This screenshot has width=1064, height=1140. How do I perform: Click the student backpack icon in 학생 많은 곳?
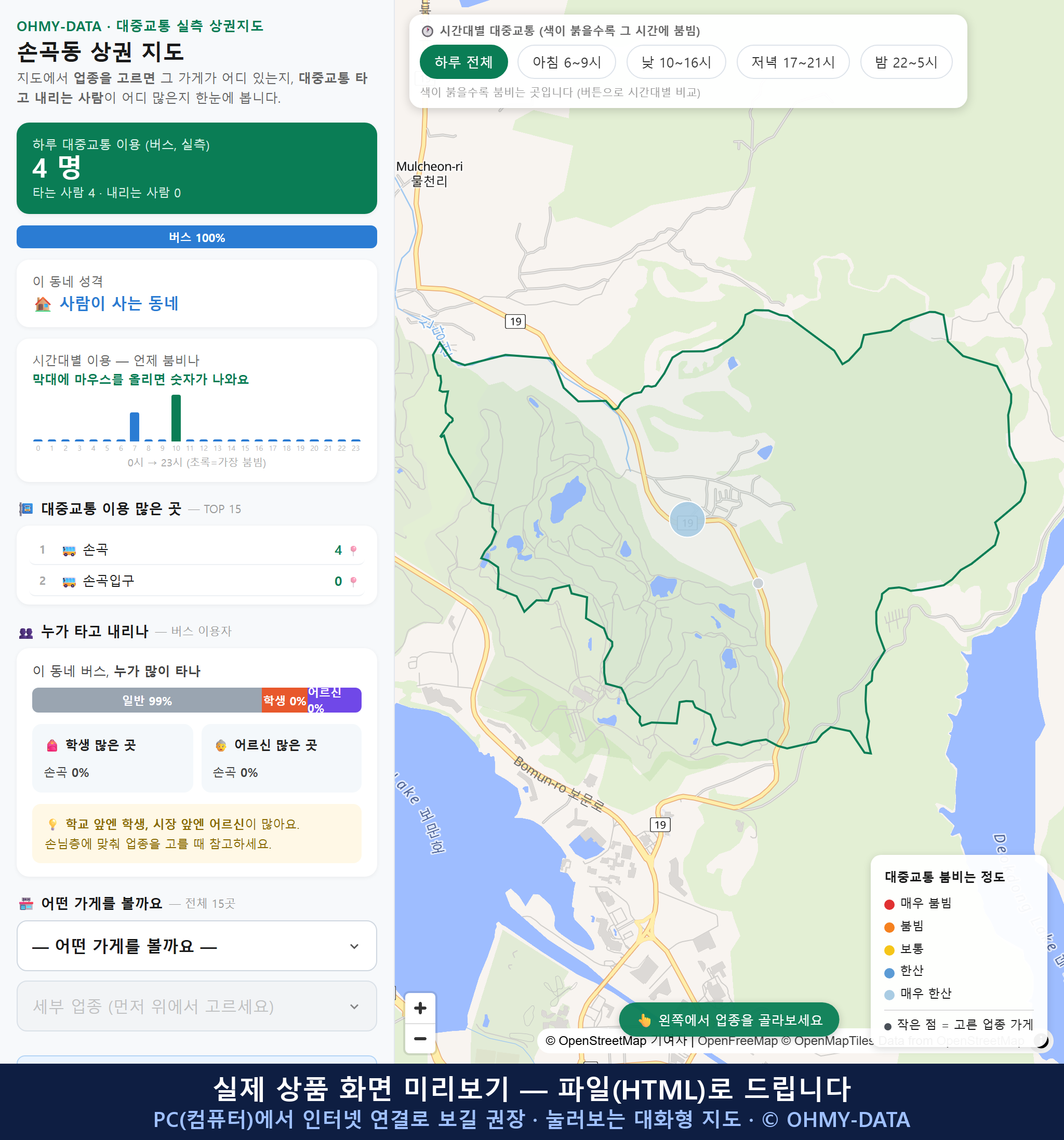point(52,745)
